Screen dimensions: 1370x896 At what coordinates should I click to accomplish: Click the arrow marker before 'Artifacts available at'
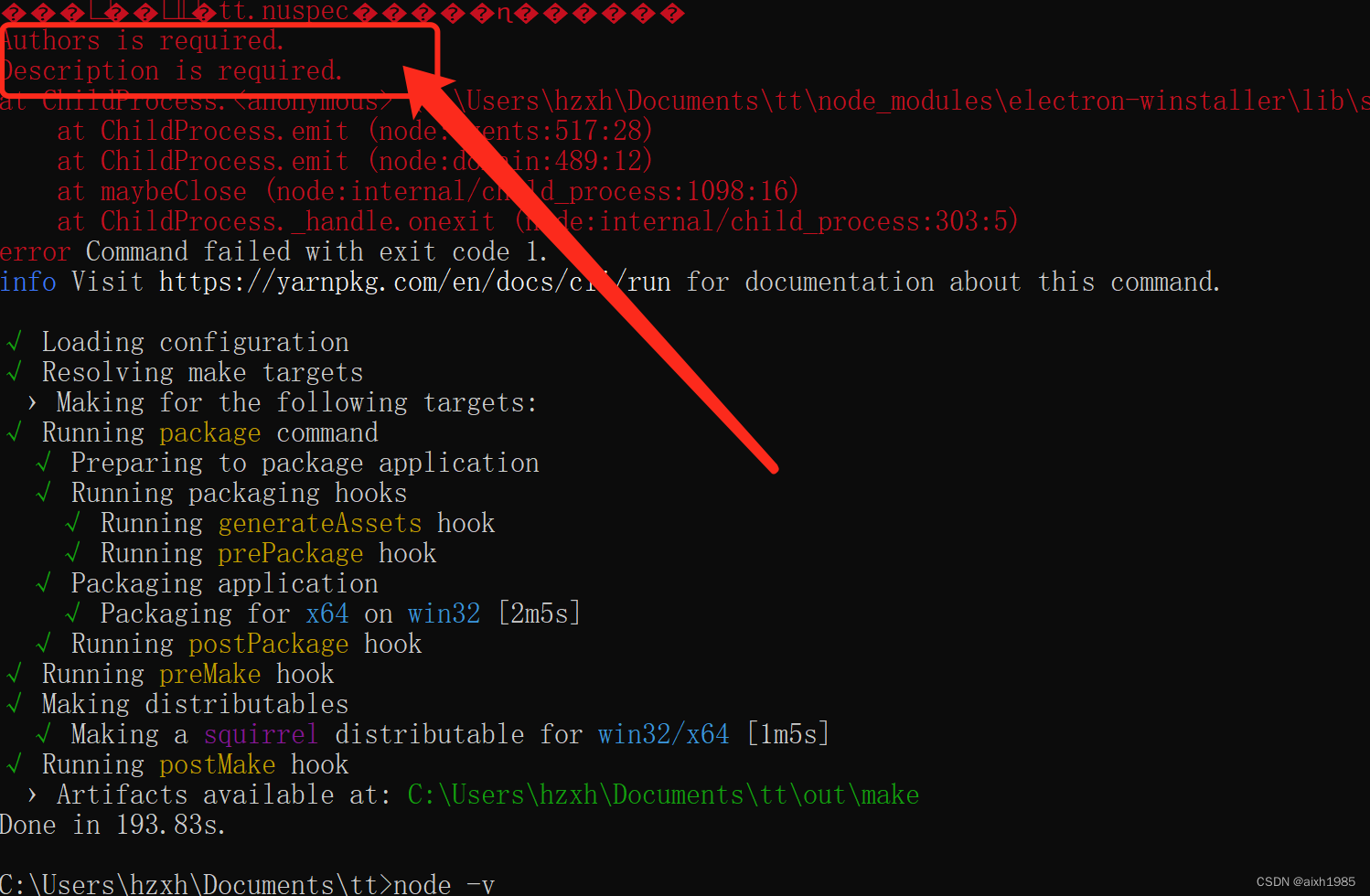33,795
